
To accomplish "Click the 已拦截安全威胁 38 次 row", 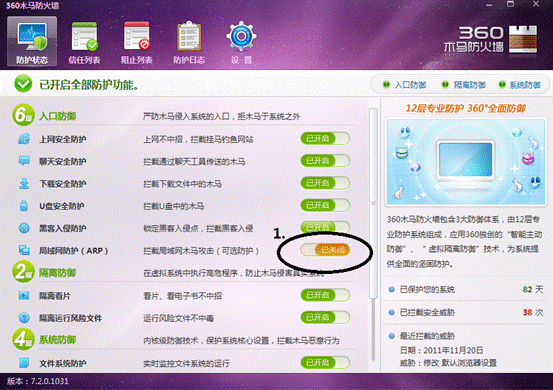I will [x=466, y=312].
